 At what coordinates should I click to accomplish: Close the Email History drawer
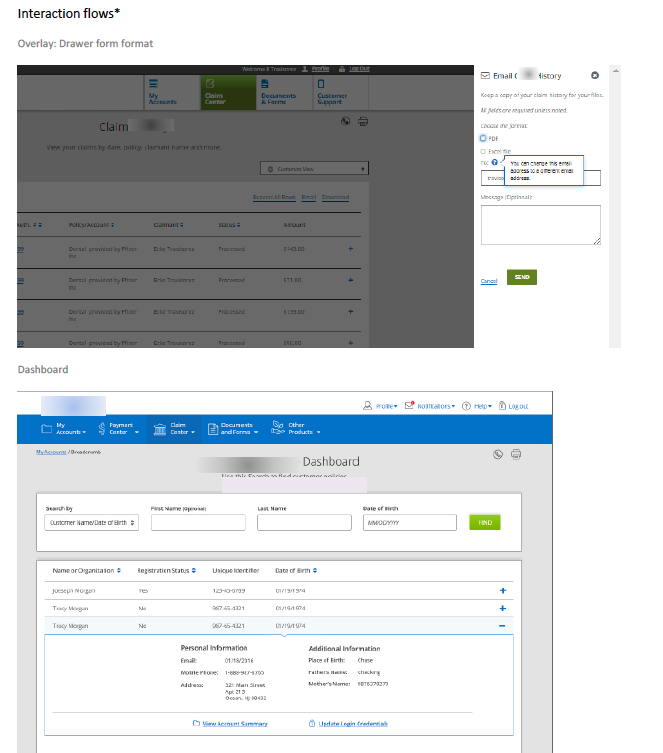click(595, 75)
